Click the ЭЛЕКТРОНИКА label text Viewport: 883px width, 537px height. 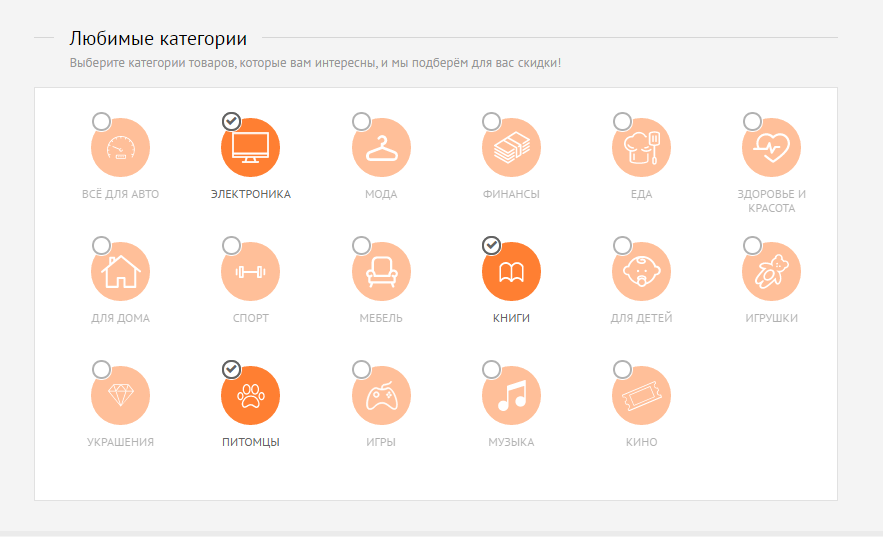251,194
